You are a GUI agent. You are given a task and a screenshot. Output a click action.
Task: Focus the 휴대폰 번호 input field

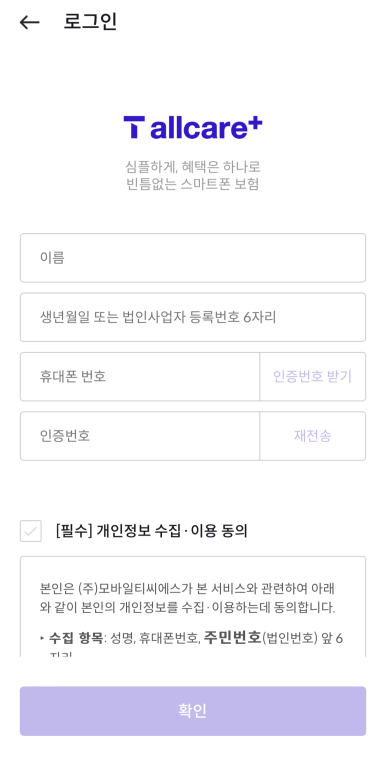click(x=140, y=377)
